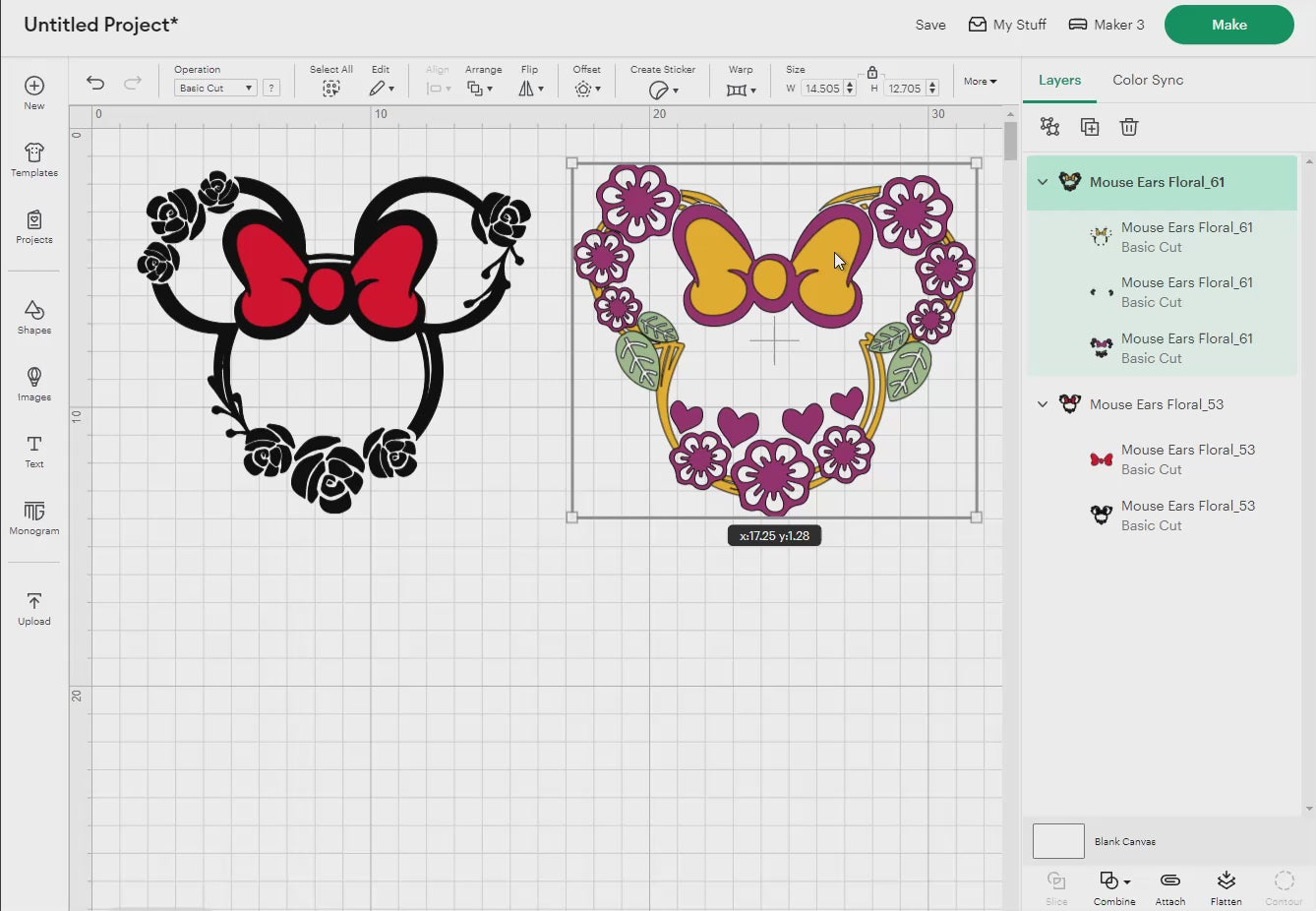The height and width of the screenshot is (911, 1316).
Task: Open the Projects panel
Action: coord(34,226)
